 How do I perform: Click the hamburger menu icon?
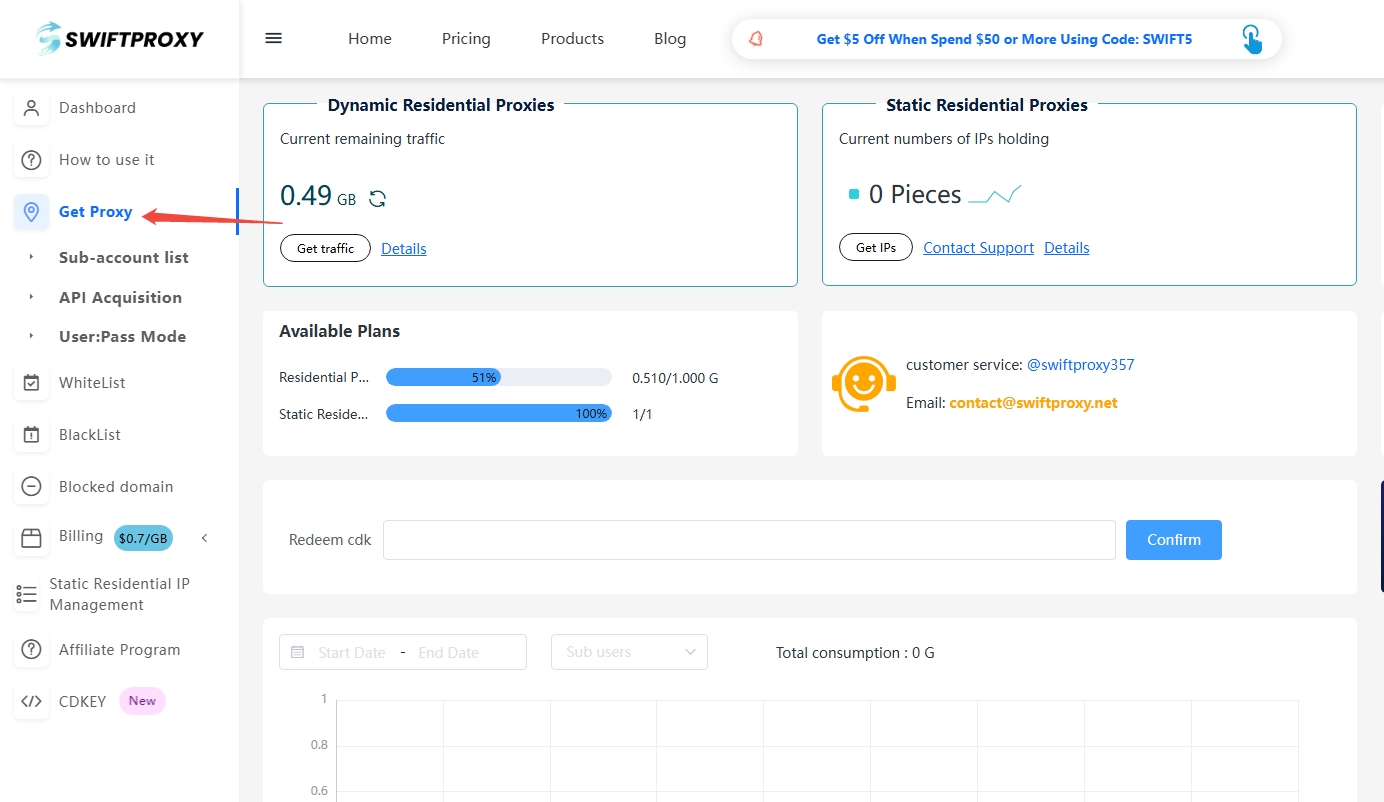point(273,38)
